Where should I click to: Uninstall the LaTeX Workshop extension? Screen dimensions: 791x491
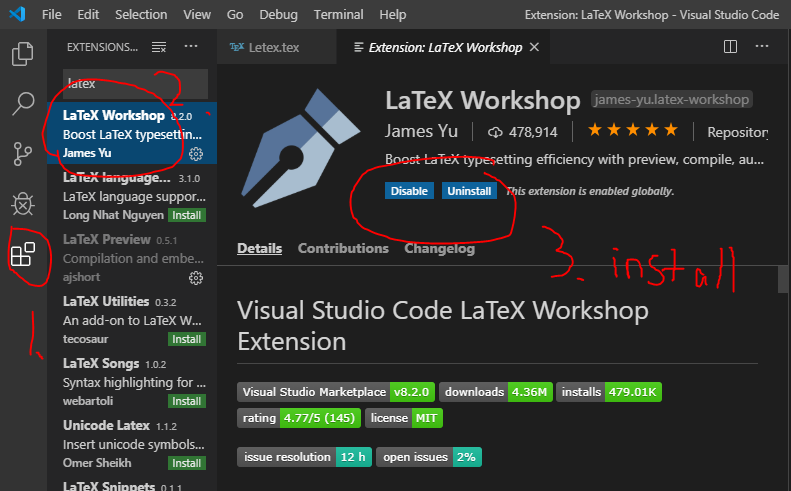(x=469, y=191)
